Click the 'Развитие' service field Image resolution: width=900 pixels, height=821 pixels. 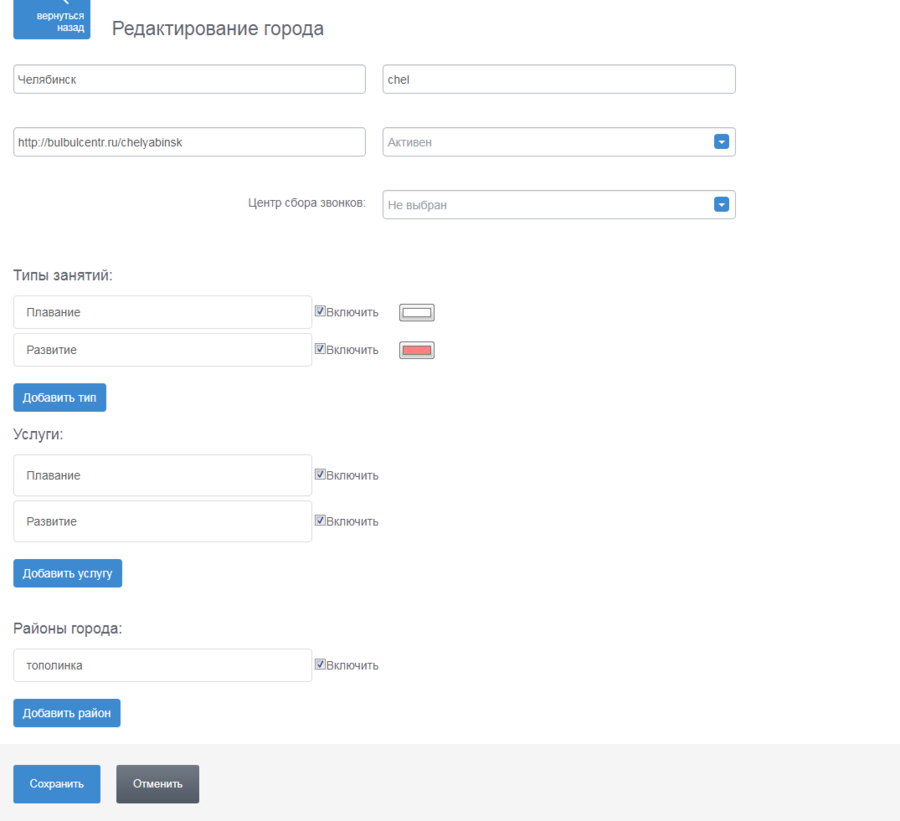tap(162, 521)
